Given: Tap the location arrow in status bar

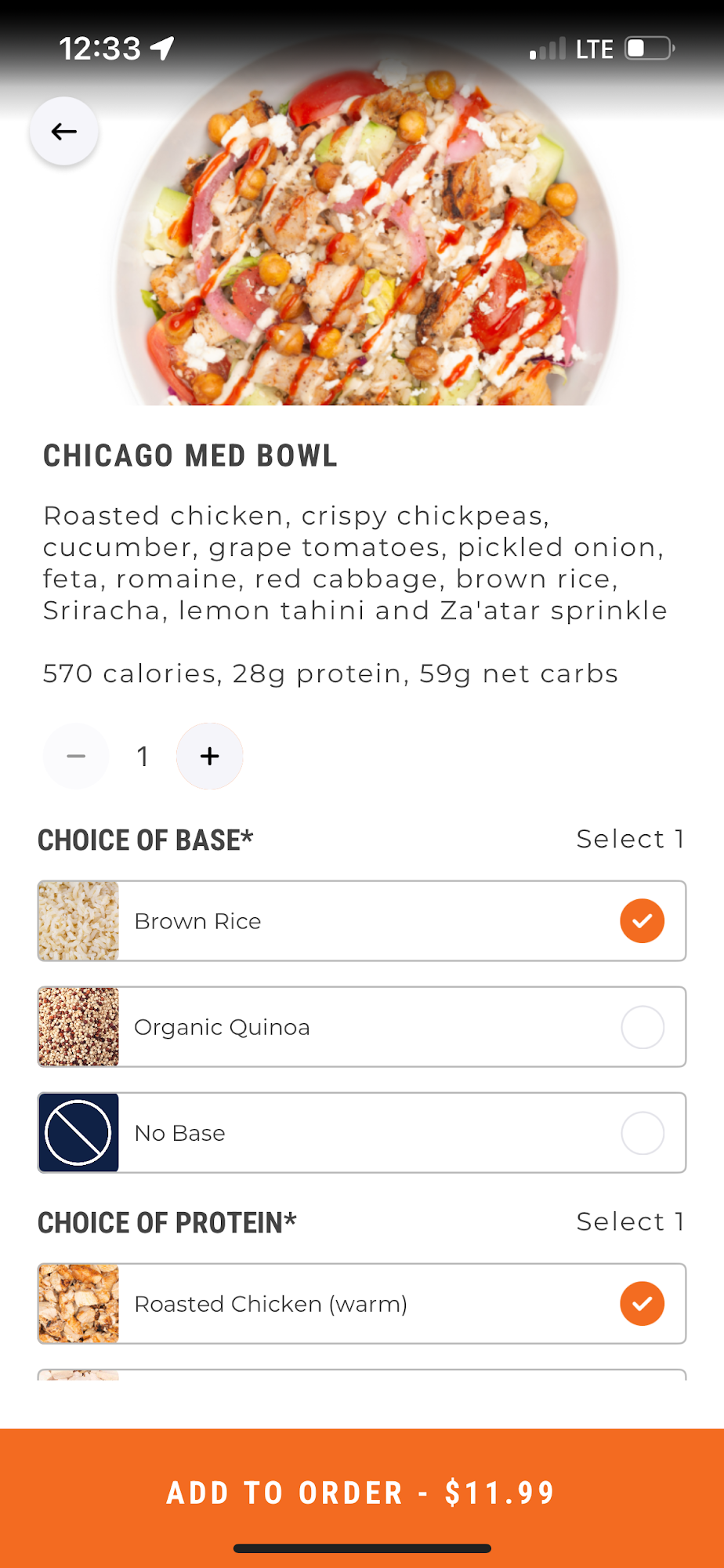Looking at the screenshot, I should pos(162,49).
